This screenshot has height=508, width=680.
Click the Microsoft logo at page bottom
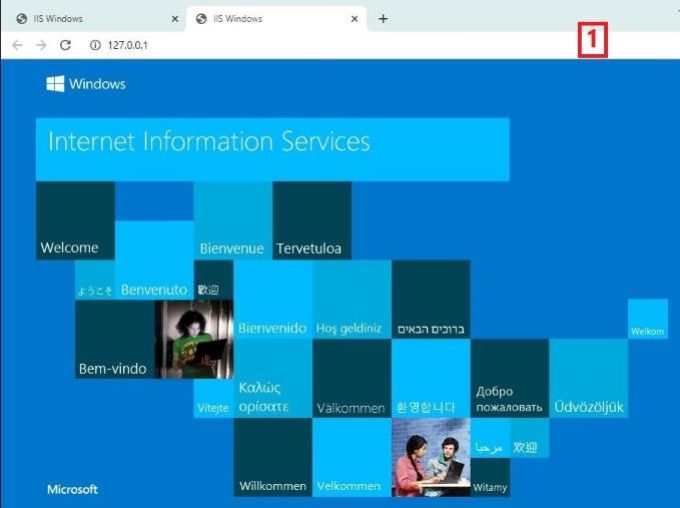point(72,489)
